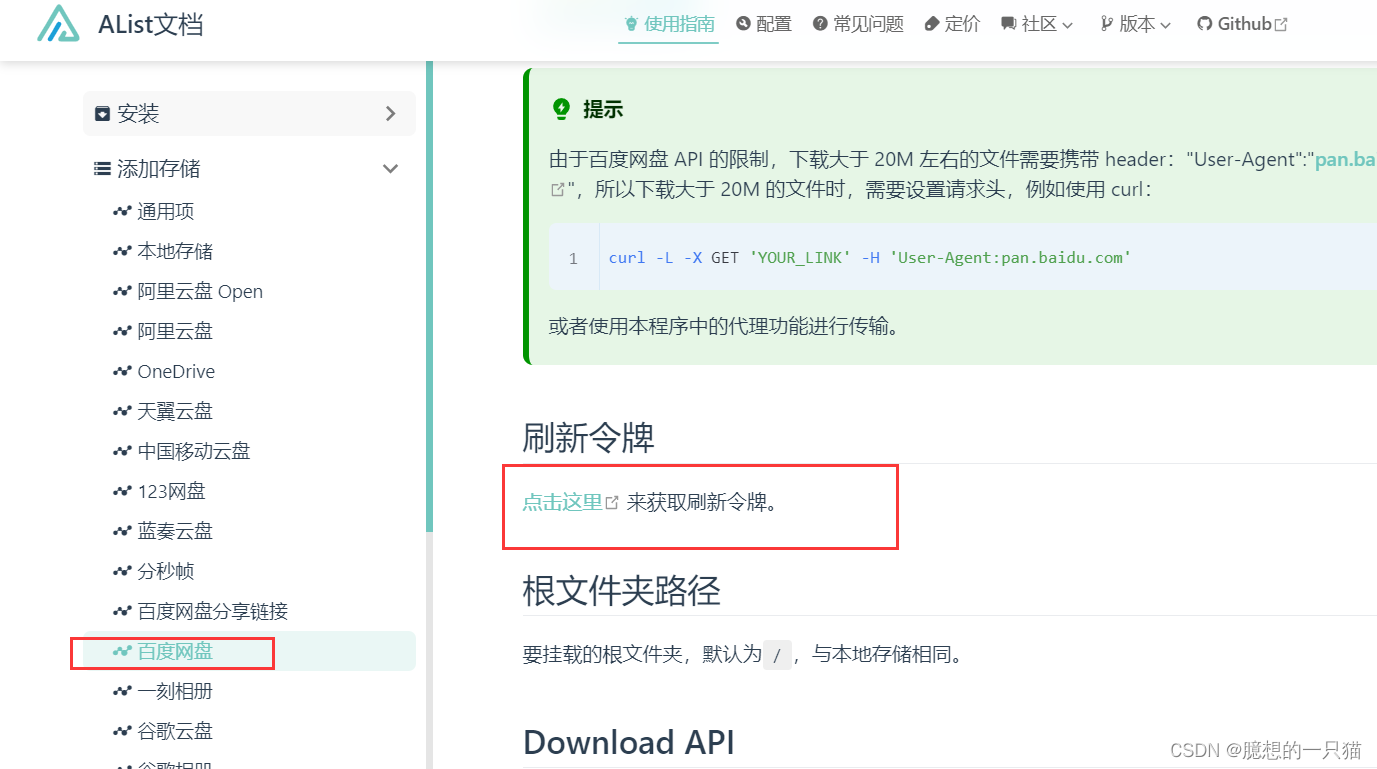Open the Github external link
Screen dimensions: 1377x769
coord(1242,24)
